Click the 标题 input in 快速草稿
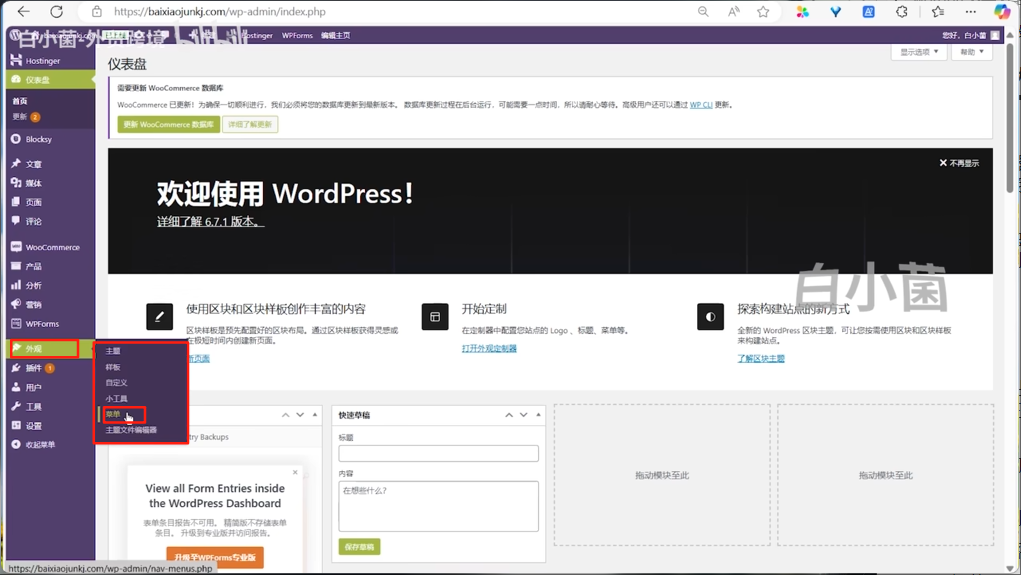 click(438, 453)
